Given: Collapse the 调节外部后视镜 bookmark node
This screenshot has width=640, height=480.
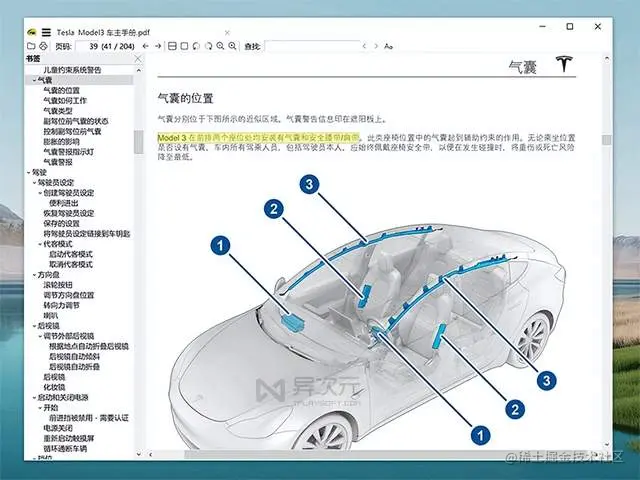Looking at the screenshot, I should coord(40,336).
